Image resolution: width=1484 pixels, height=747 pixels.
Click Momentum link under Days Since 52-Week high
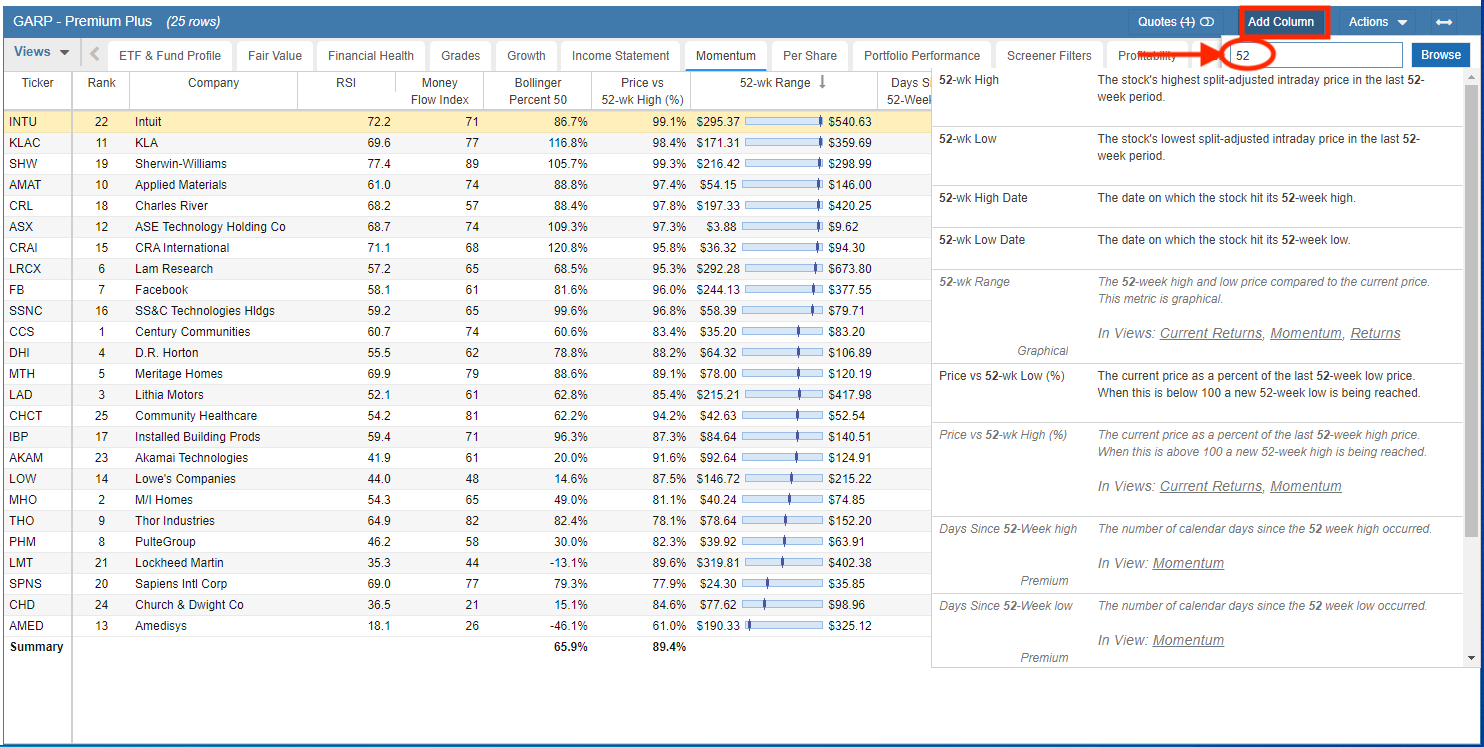point(1188,563)
